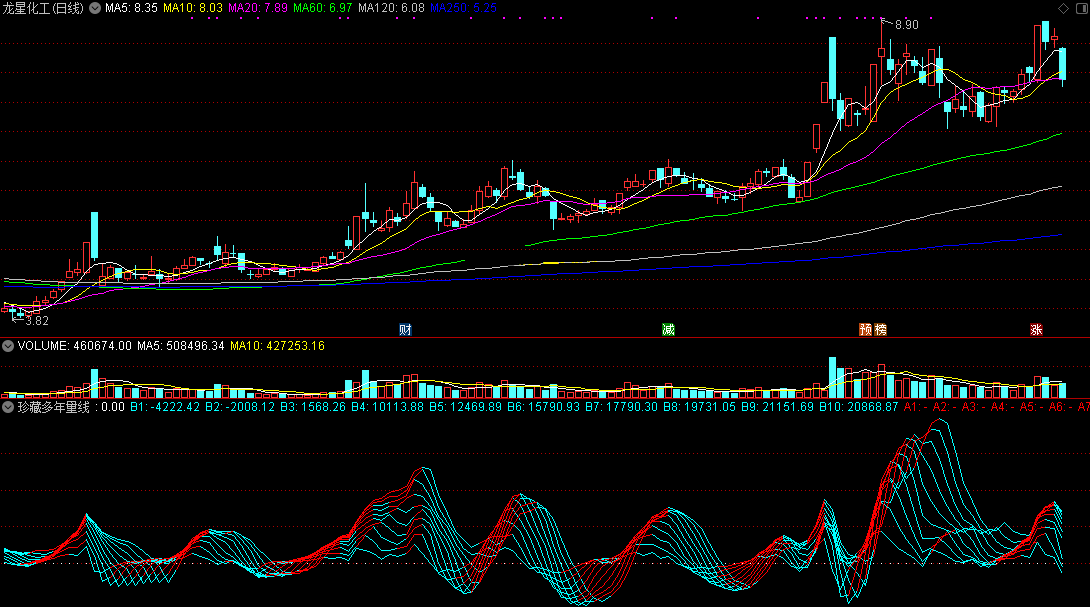
Task: Select the blue MA250: 5.25 label
Action: click(464, 8)
